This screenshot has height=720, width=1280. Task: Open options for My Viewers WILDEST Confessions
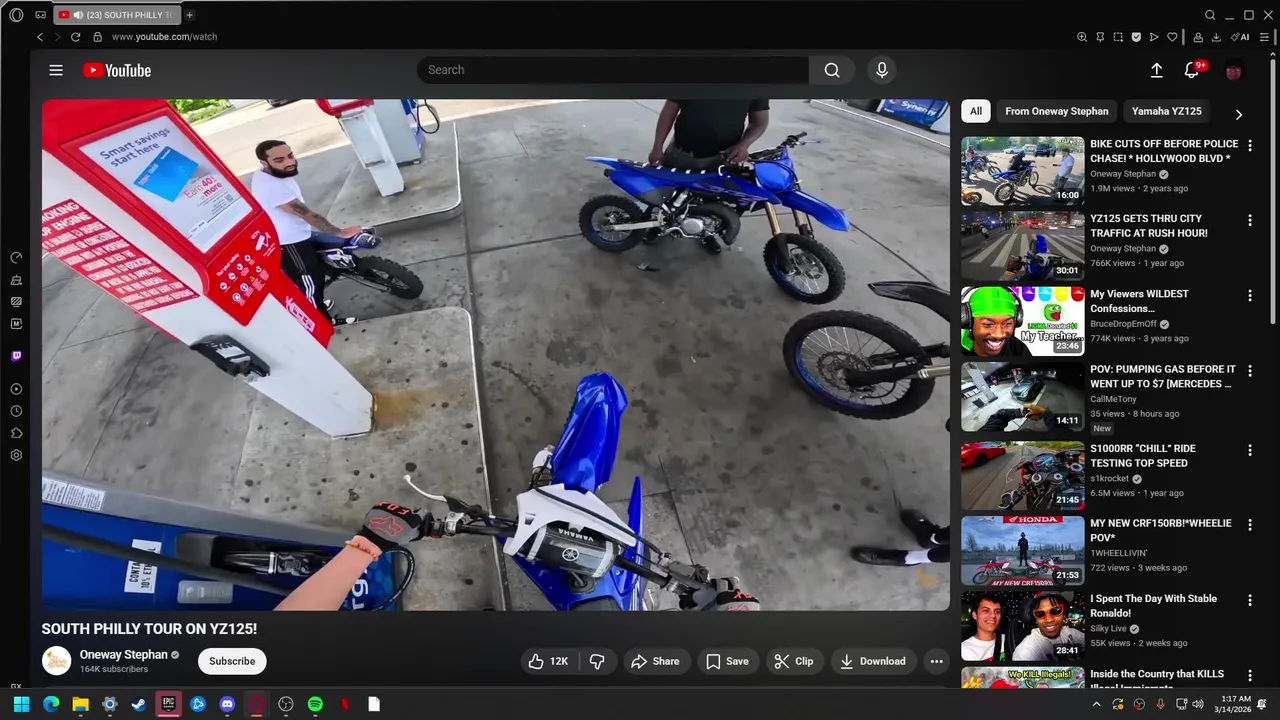(x=1249, y=296)
